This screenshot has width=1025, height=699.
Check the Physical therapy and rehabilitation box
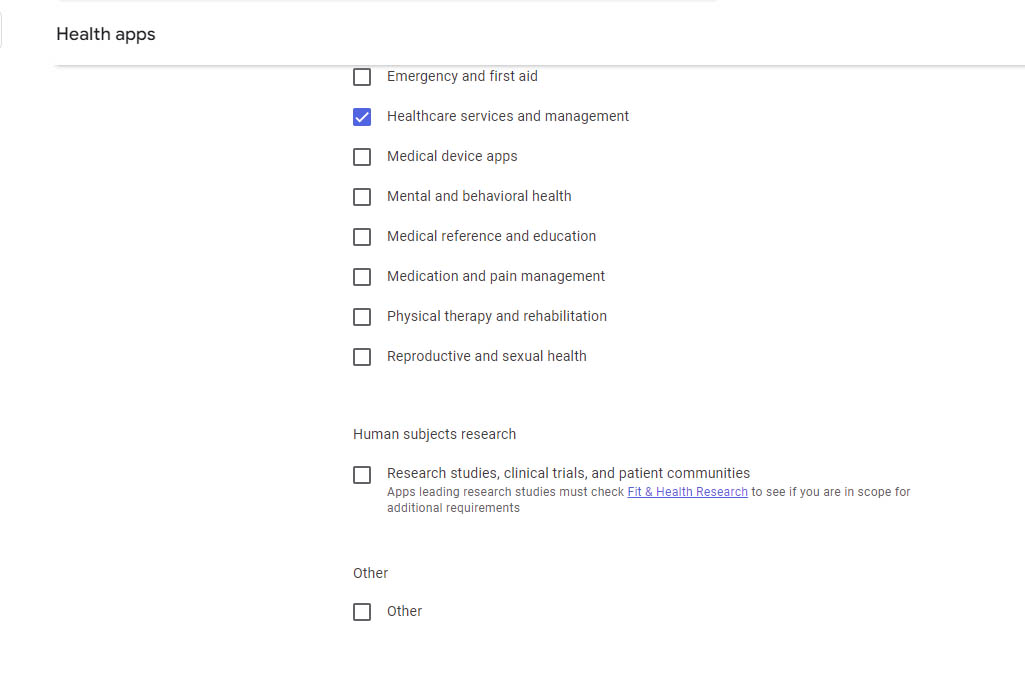coord(362,317)
